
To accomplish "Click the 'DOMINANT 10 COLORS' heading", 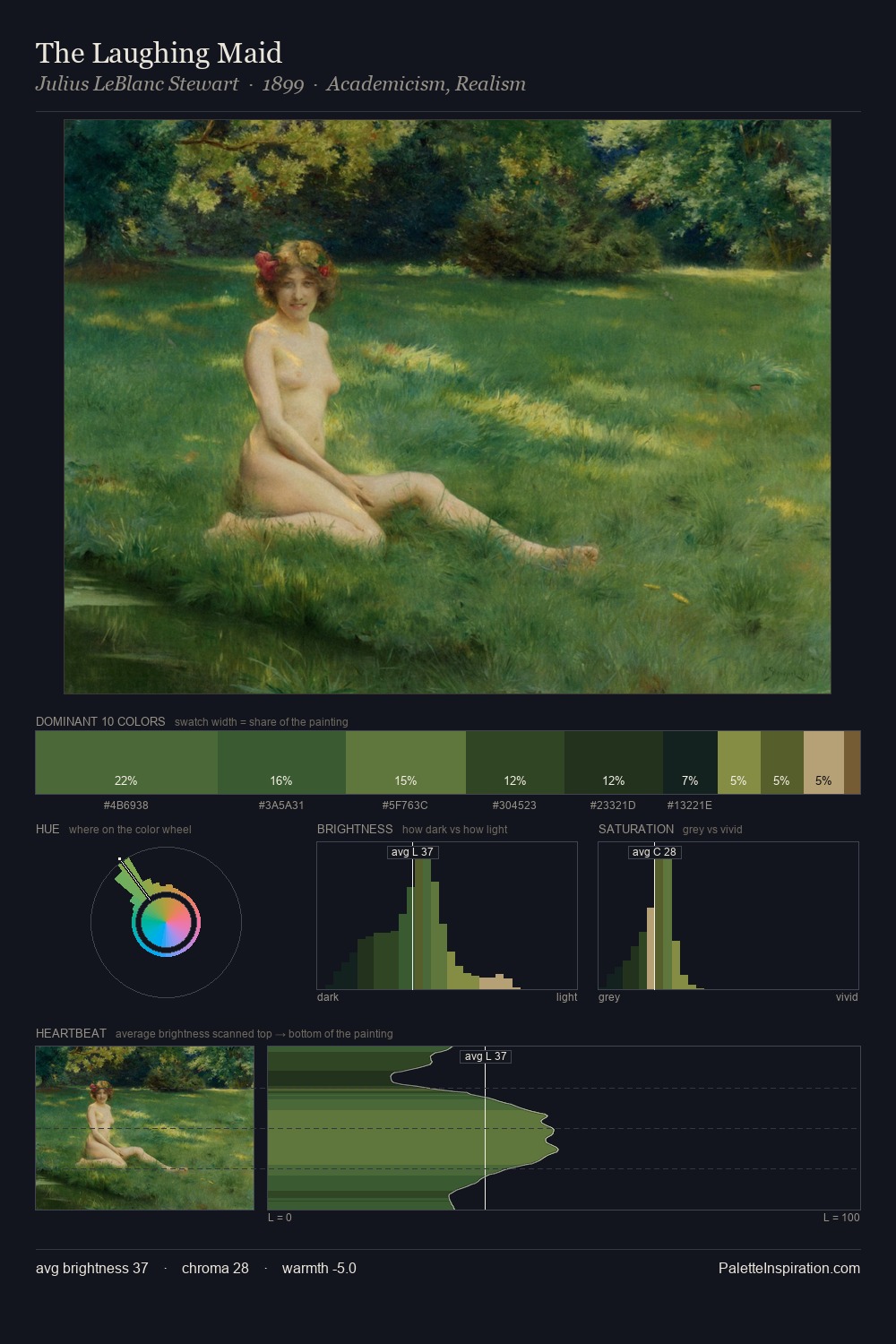I will [x=100, y=721].
